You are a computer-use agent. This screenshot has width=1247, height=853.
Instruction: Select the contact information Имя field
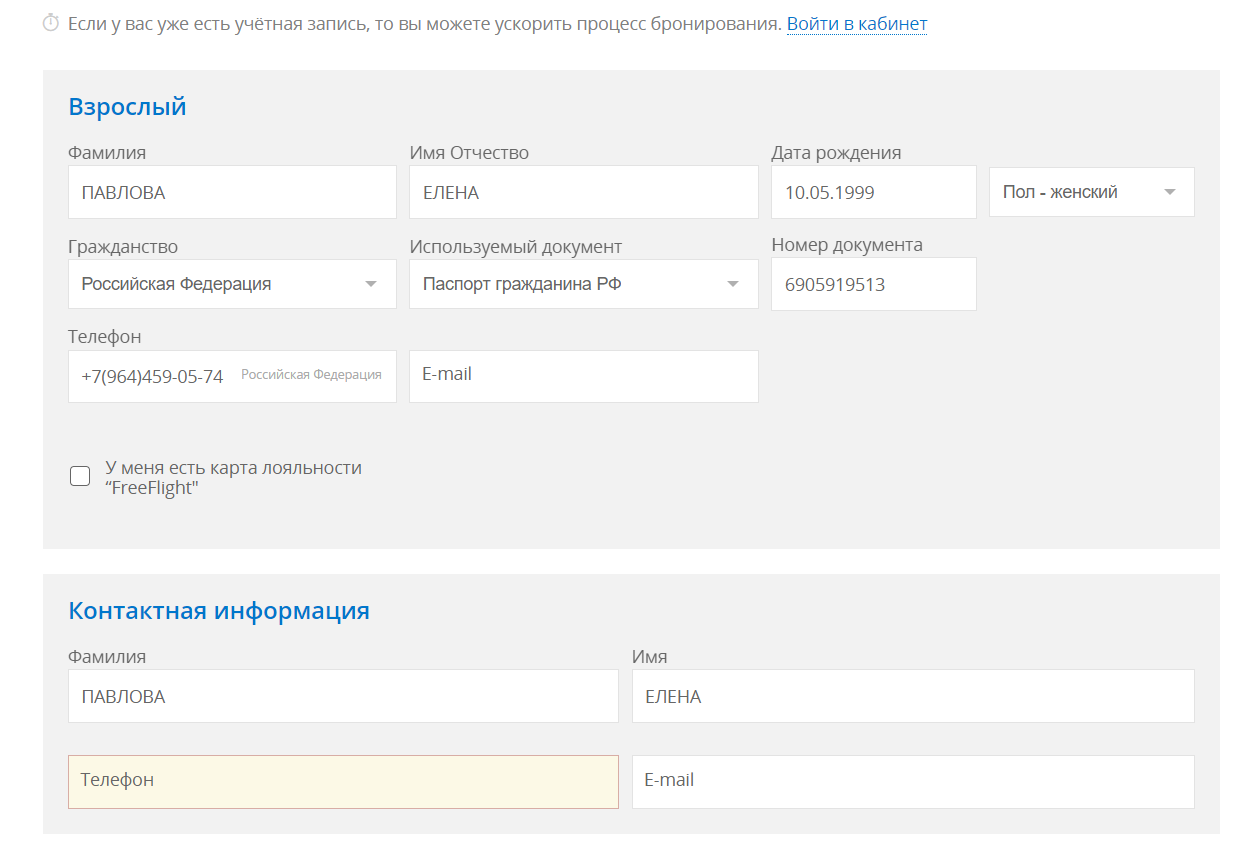point(912,696)
